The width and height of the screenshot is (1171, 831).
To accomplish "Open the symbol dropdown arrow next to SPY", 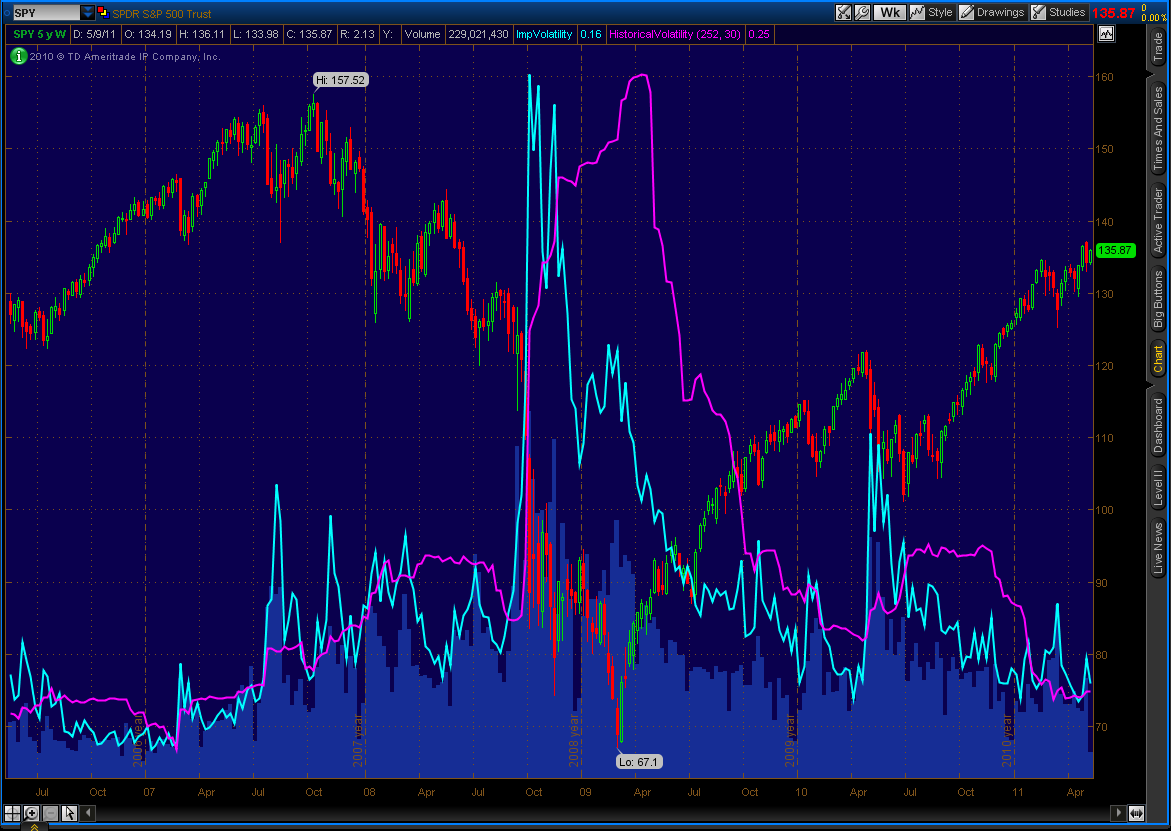I will [x=87, y=13].
